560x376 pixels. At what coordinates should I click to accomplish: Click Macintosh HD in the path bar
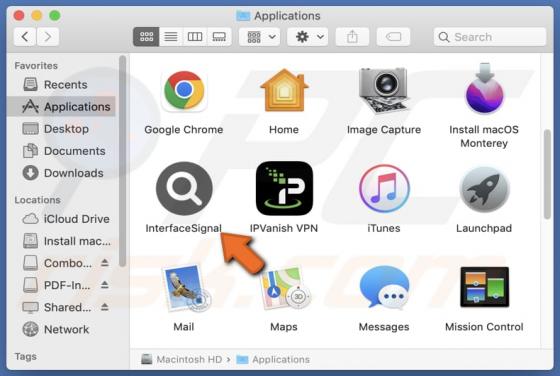182,359
